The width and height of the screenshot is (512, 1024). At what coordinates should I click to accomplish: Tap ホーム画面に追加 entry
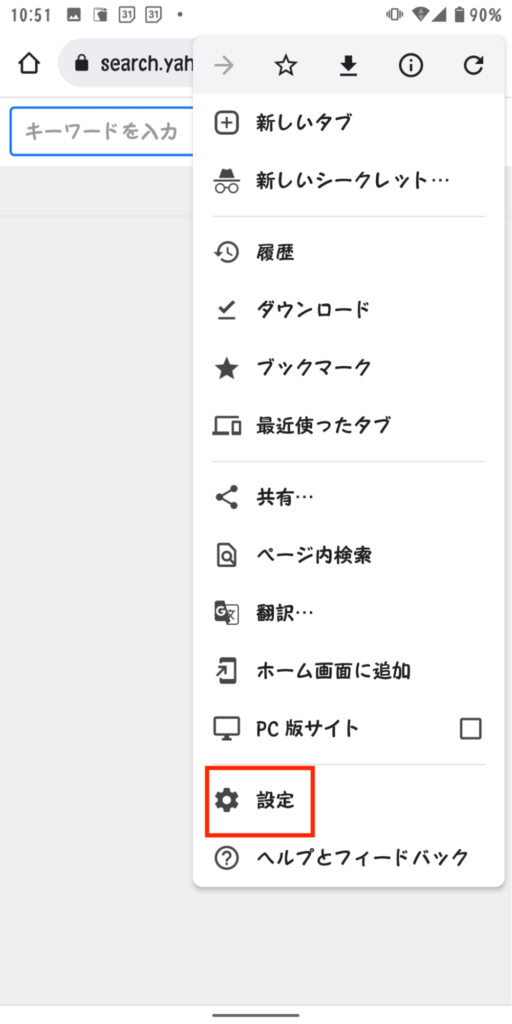(x=349, y=671)
